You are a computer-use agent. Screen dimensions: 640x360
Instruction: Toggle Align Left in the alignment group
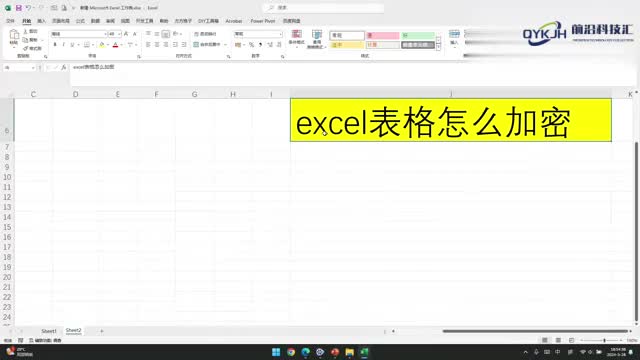148,44
